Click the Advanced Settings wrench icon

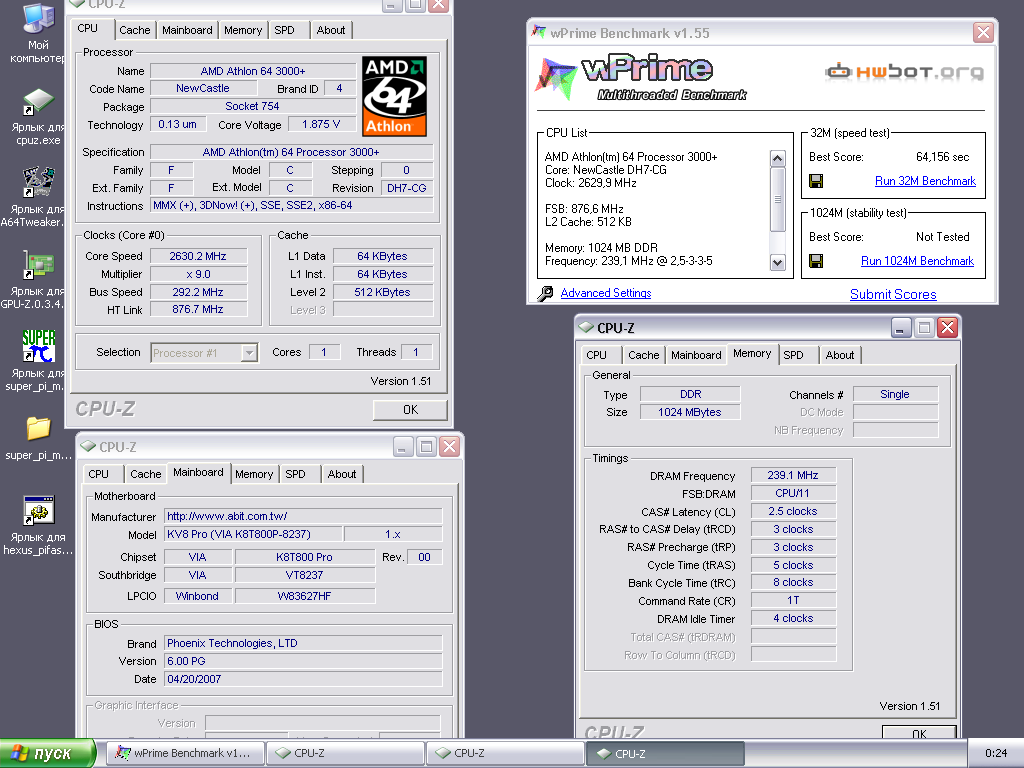coord(545,293)
